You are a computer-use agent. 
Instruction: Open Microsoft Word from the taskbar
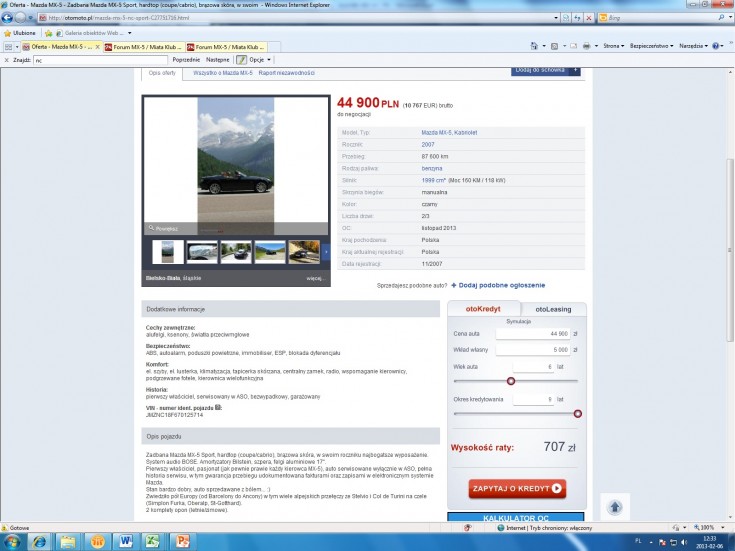[125, 542]
